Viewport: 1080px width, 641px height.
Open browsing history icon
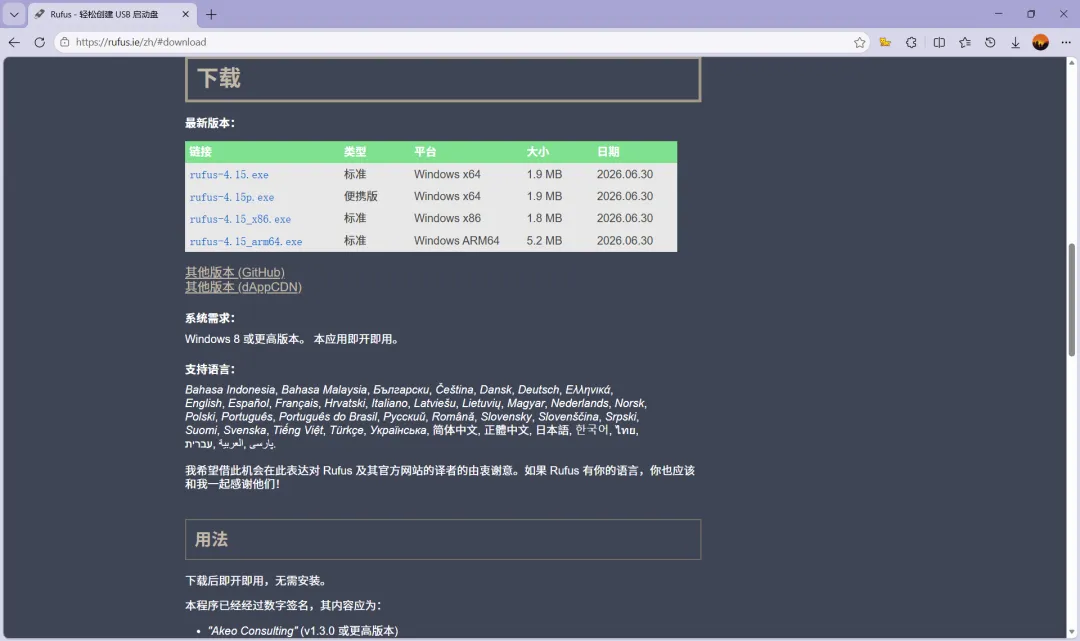coord(990,43)
